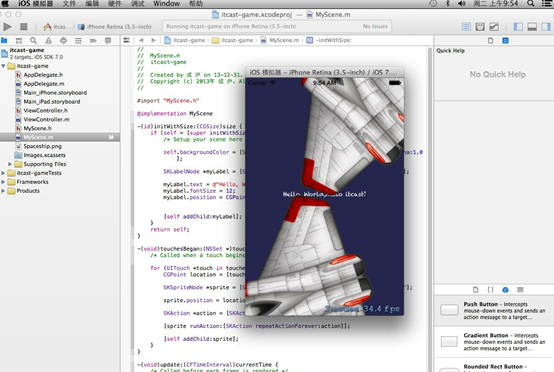
Task: Open the 编辑 menu
Action: coord(92,4)
